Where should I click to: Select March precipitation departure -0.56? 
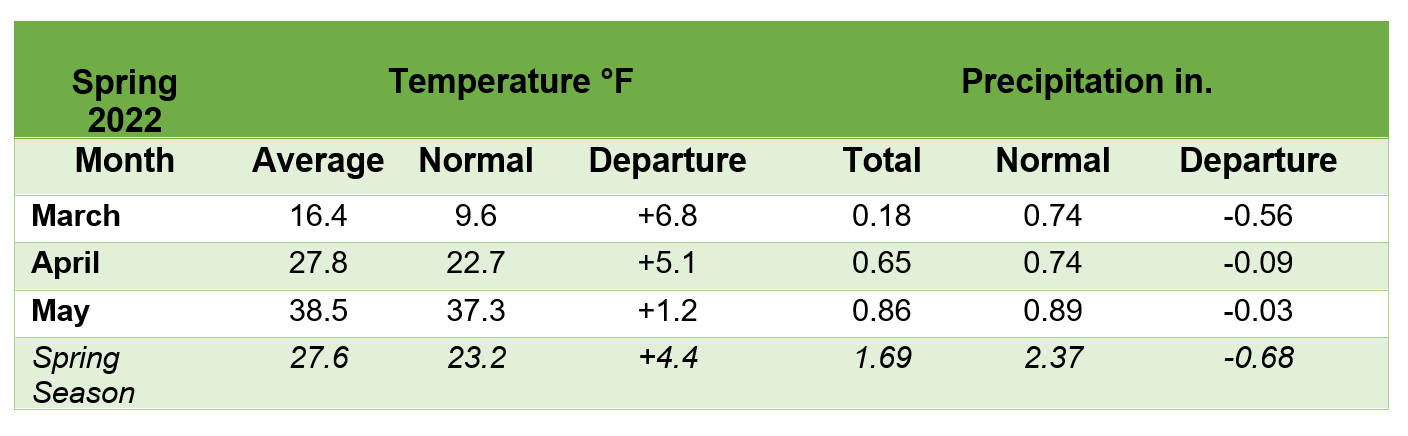coord(1258,215)
